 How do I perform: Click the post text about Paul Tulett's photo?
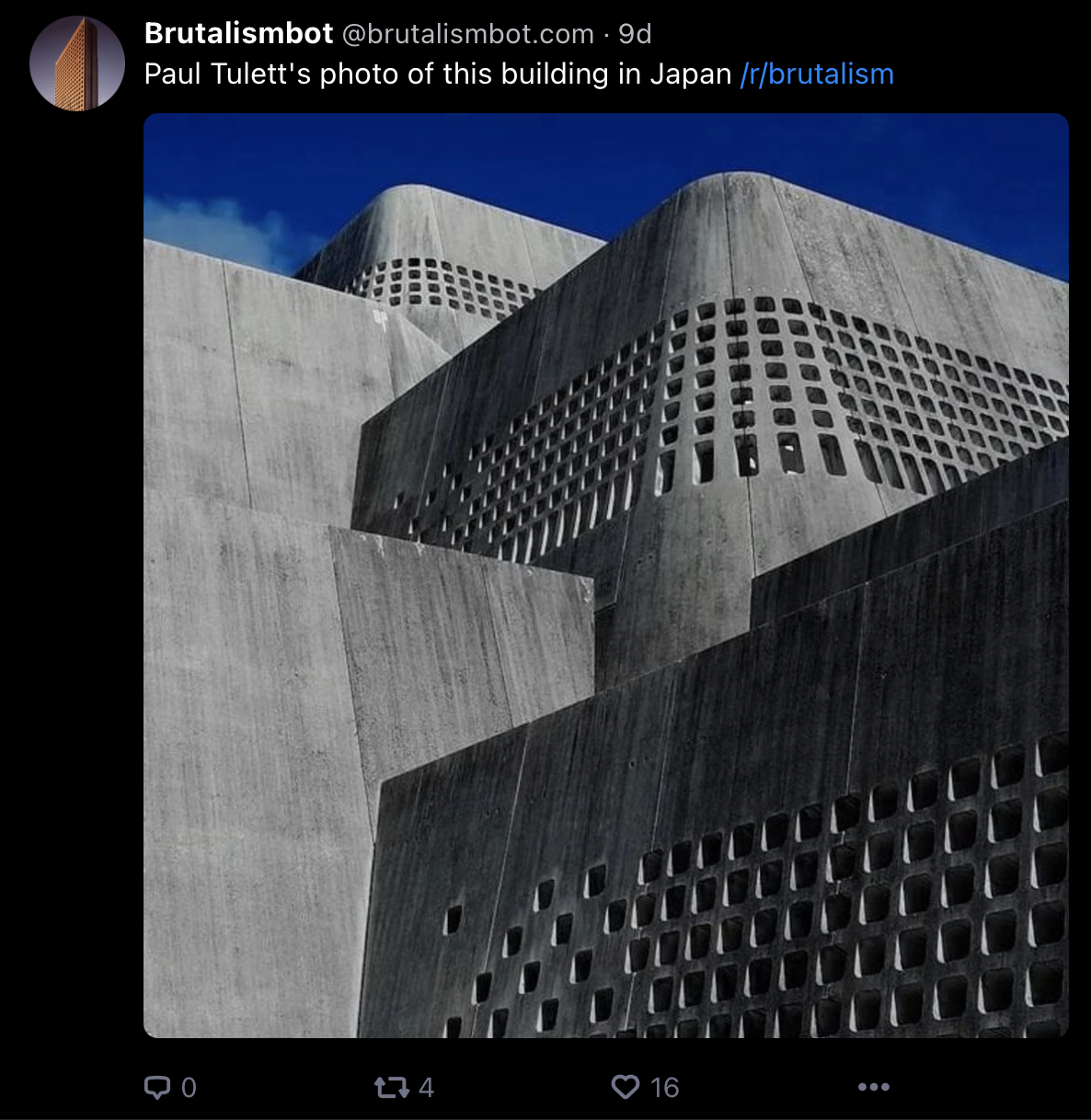(x=438, y=74)
